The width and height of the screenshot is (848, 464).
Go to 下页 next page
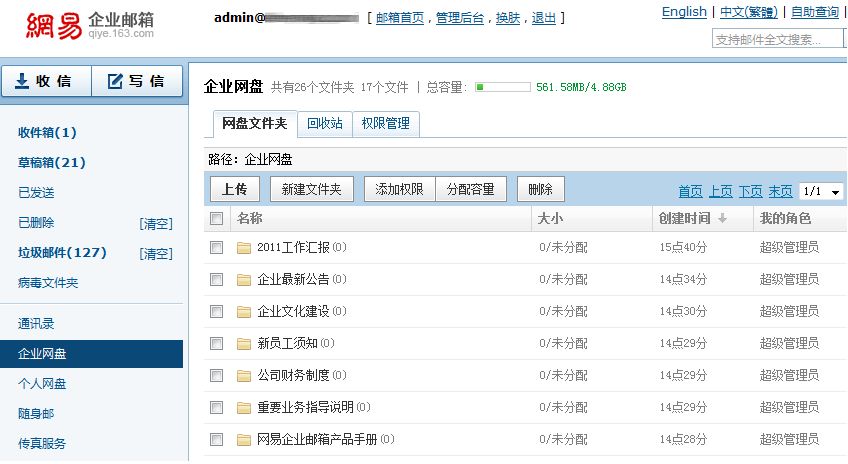pyautogui.click(x=751, y=191)
